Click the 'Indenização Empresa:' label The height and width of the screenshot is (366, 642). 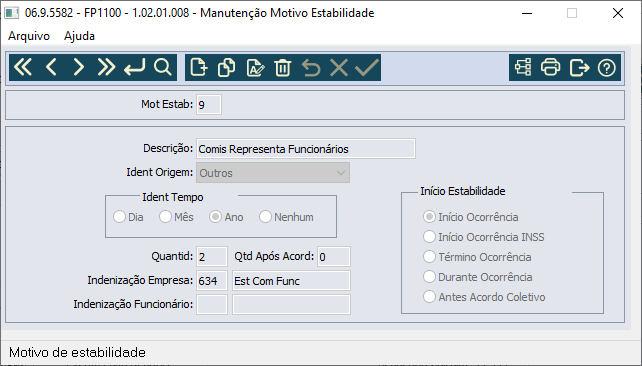pyautogui.click(x=140, y=280)
